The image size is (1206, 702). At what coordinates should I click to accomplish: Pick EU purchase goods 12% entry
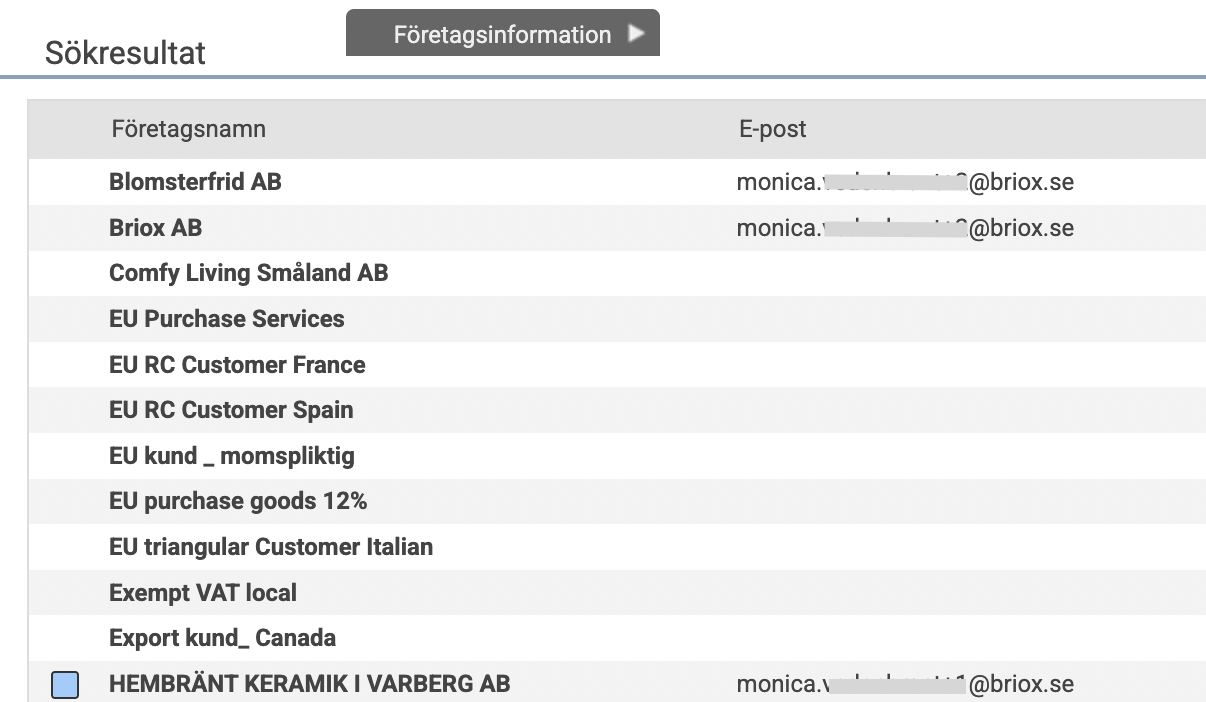pyautogui.click(x=238, y=501)
